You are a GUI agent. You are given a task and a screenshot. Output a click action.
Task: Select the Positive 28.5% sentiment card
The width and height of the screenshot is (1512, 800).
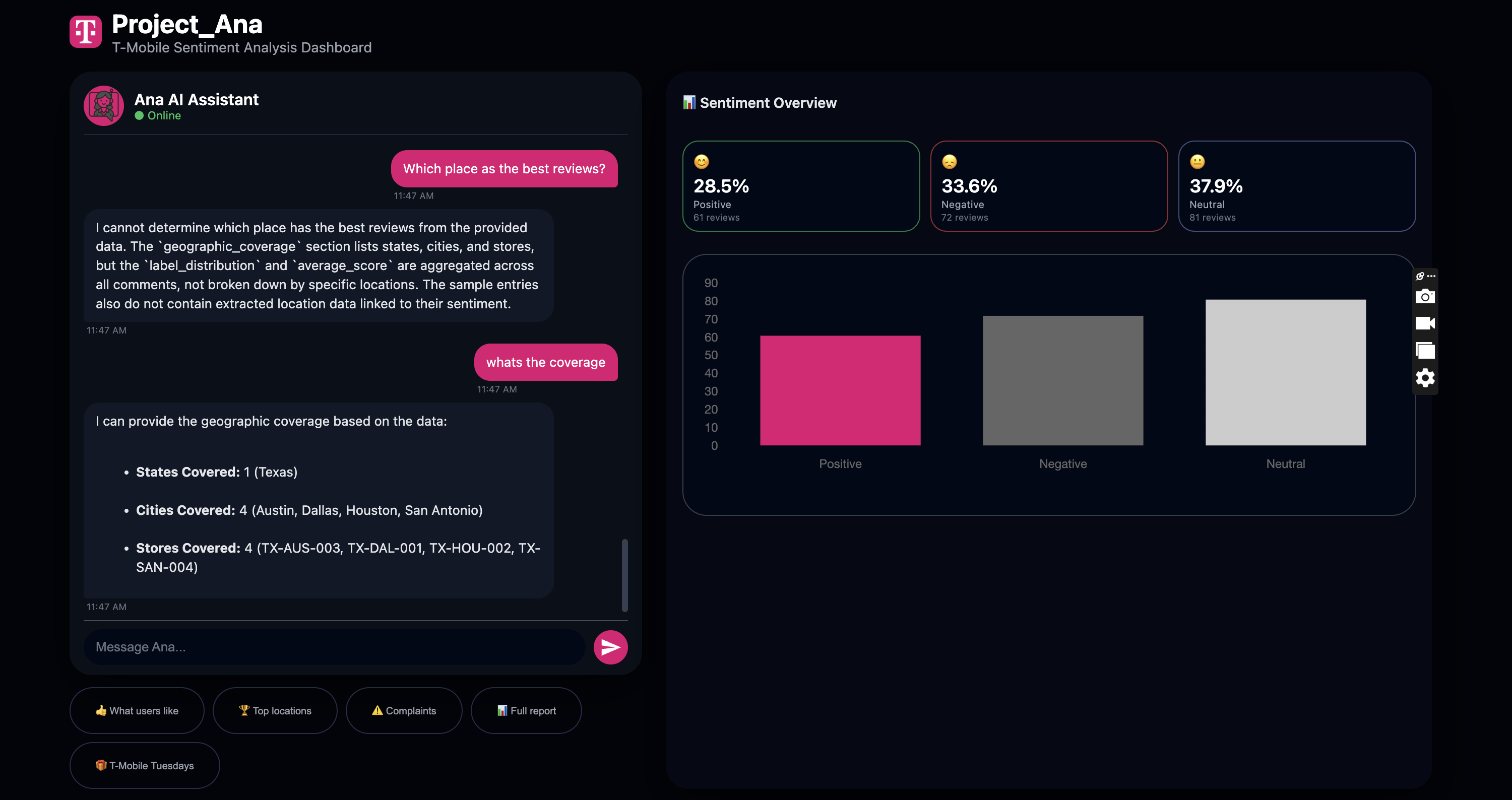click(801, 186)
